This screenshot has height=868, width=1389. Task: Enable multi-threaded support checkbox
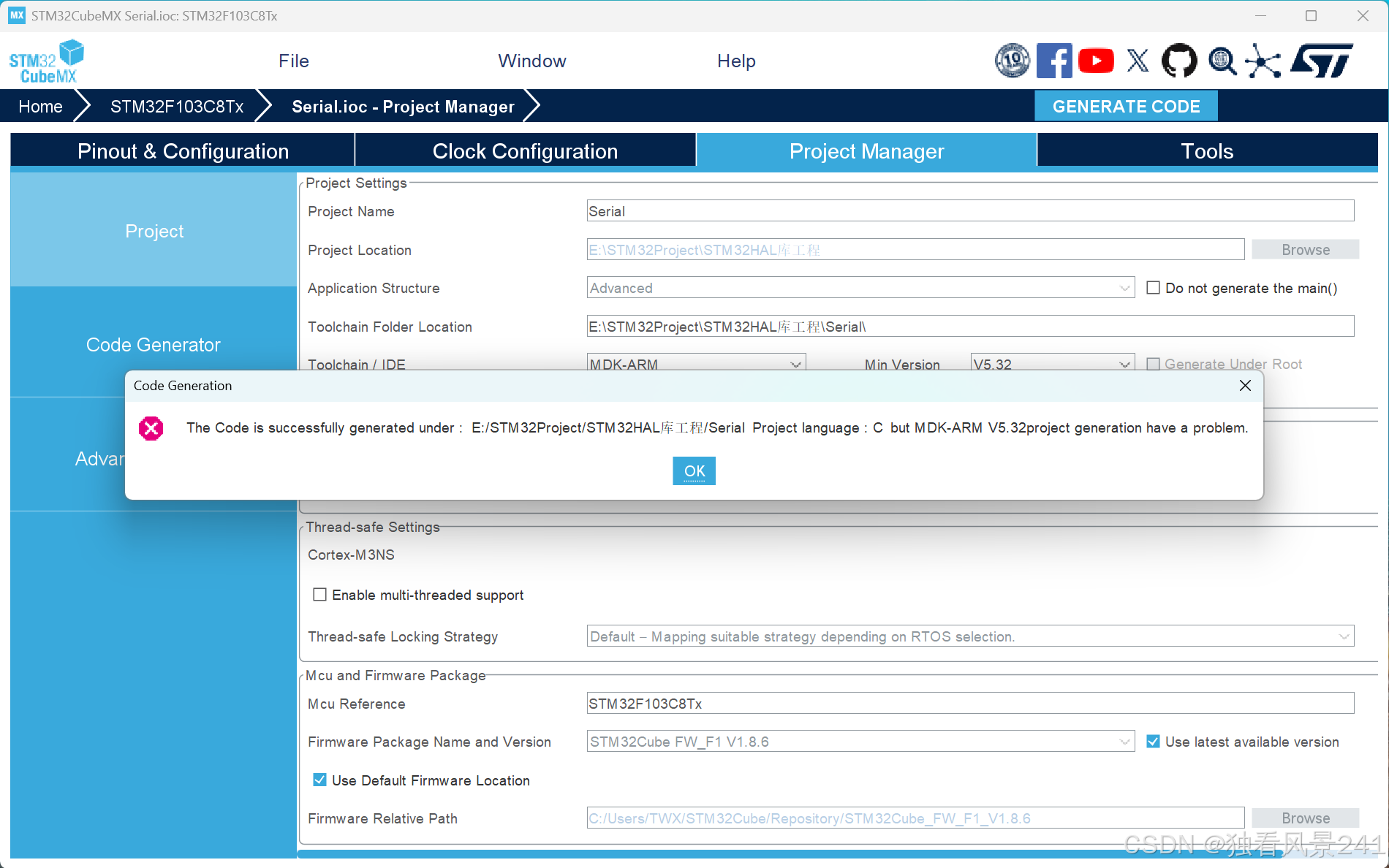(319, 595)
